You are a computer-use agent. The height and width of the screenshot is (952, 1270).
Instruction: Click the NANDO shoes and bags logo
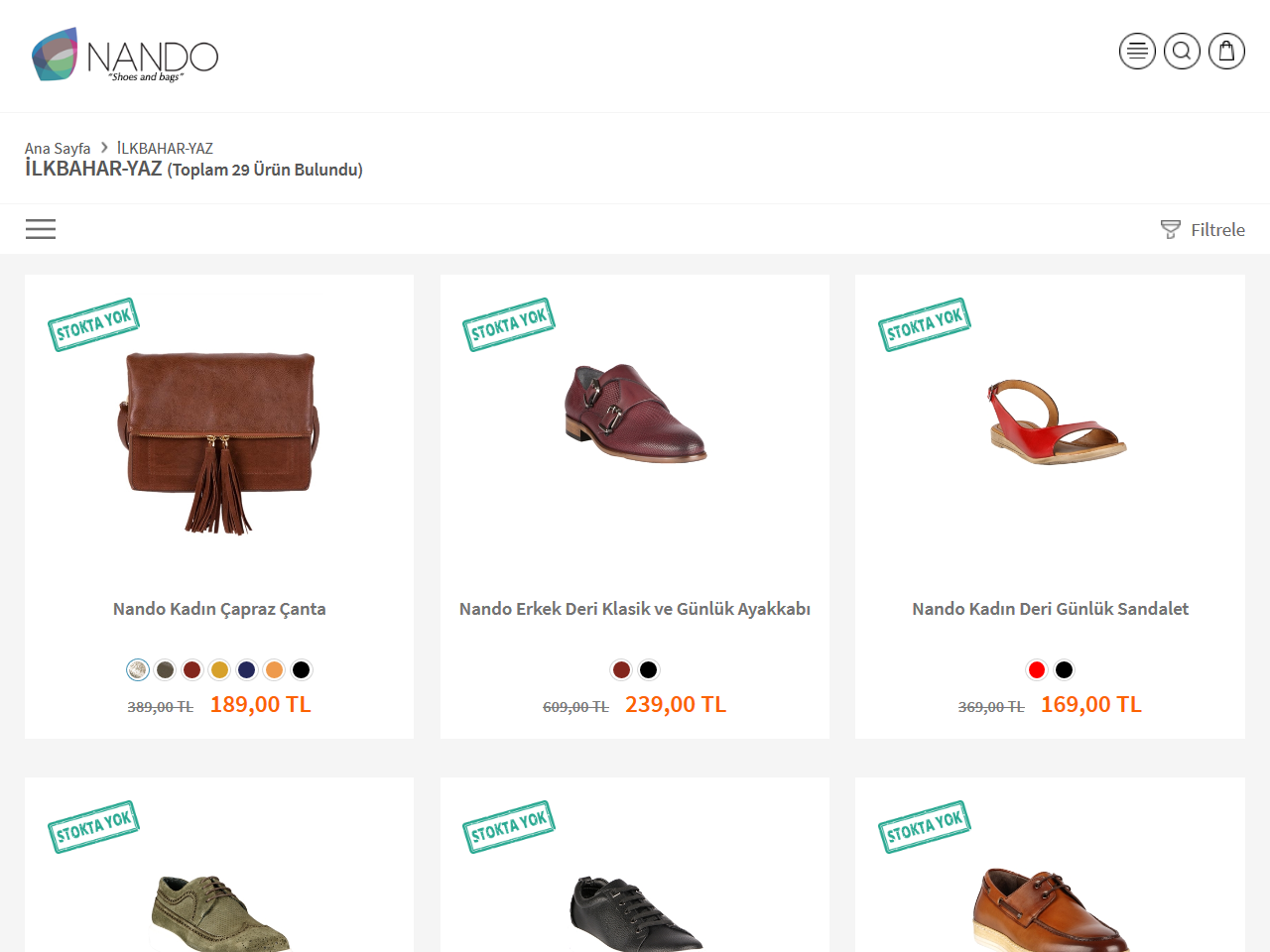(125, 56)
